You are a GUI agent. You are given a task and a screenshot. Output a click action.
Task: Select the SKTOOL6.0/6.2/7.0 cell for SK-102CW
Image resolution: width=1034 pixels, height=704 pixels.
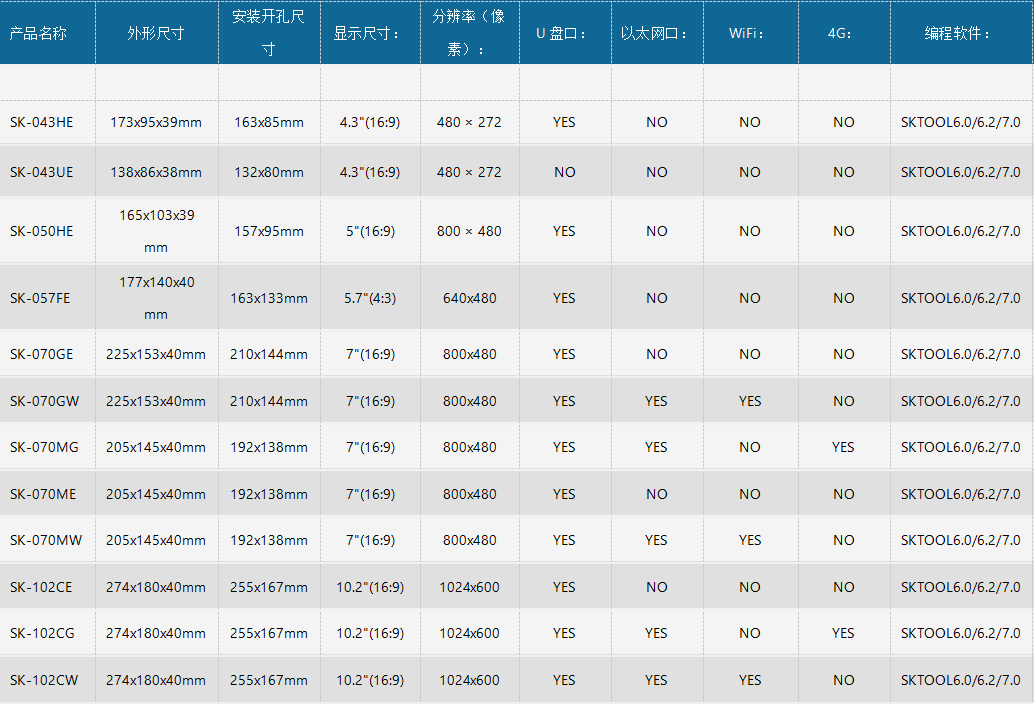(x=961, y=680)
